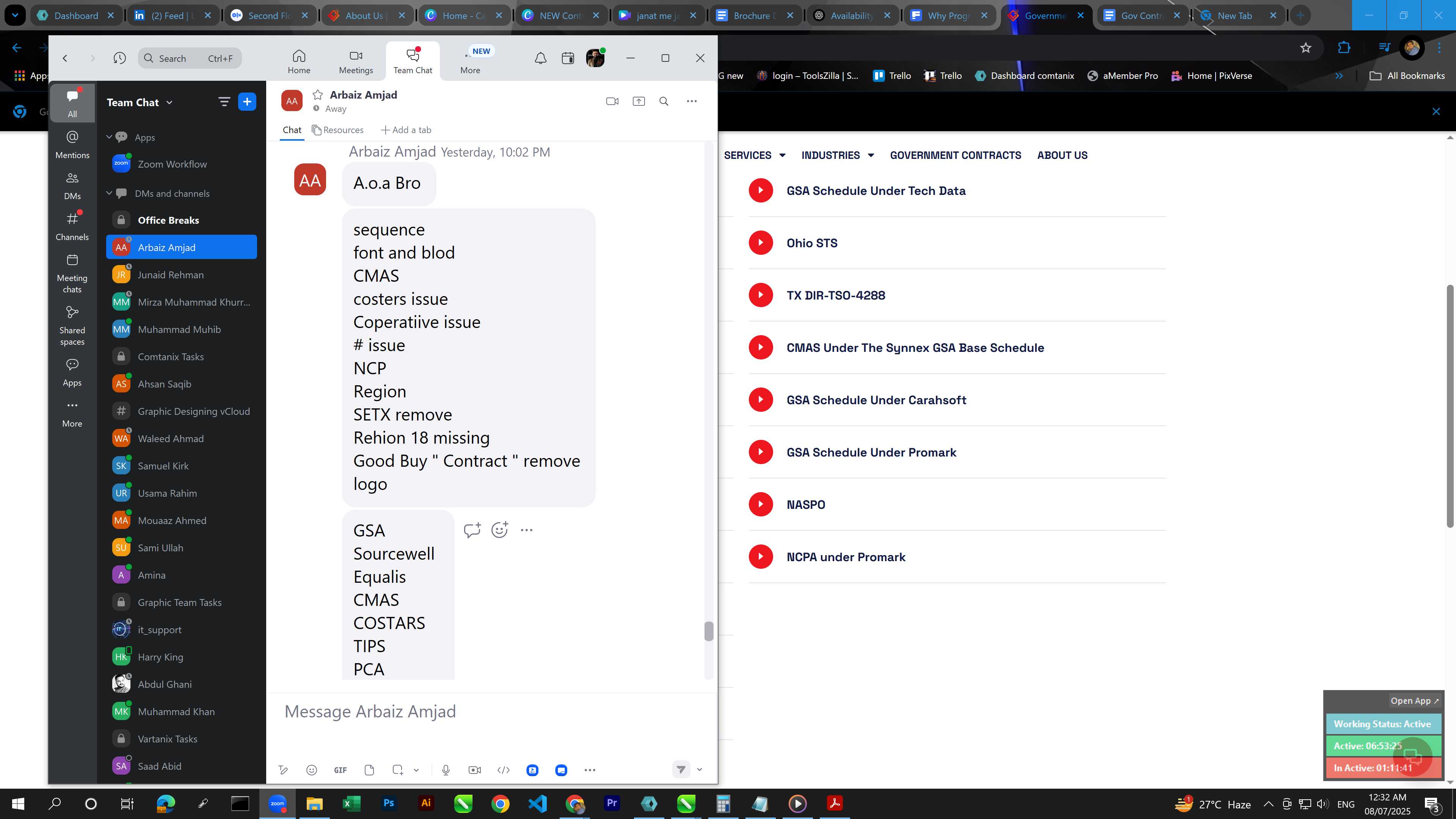Open the Zoom calendar icon

[568, 58]
